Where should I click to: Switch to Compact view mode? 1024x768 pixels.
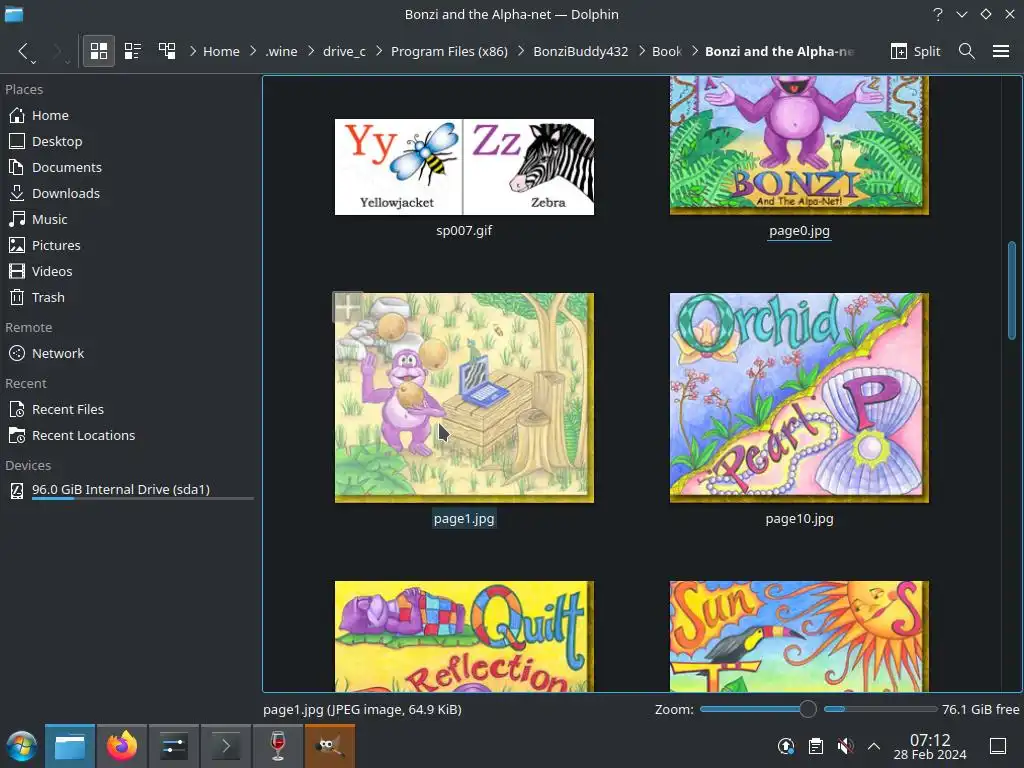point(133,51)
